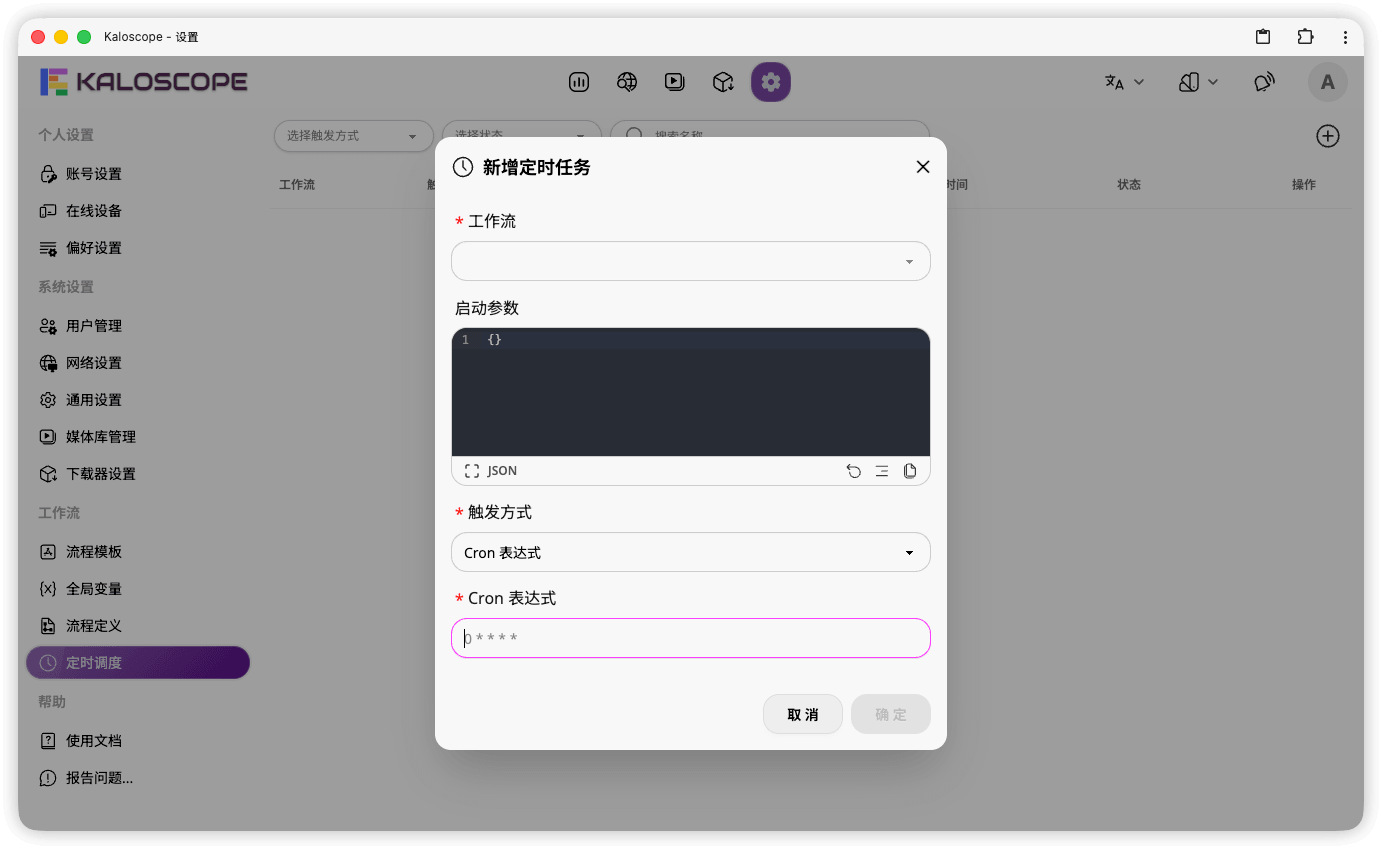Open 报告问题 help link

[138, 778]
